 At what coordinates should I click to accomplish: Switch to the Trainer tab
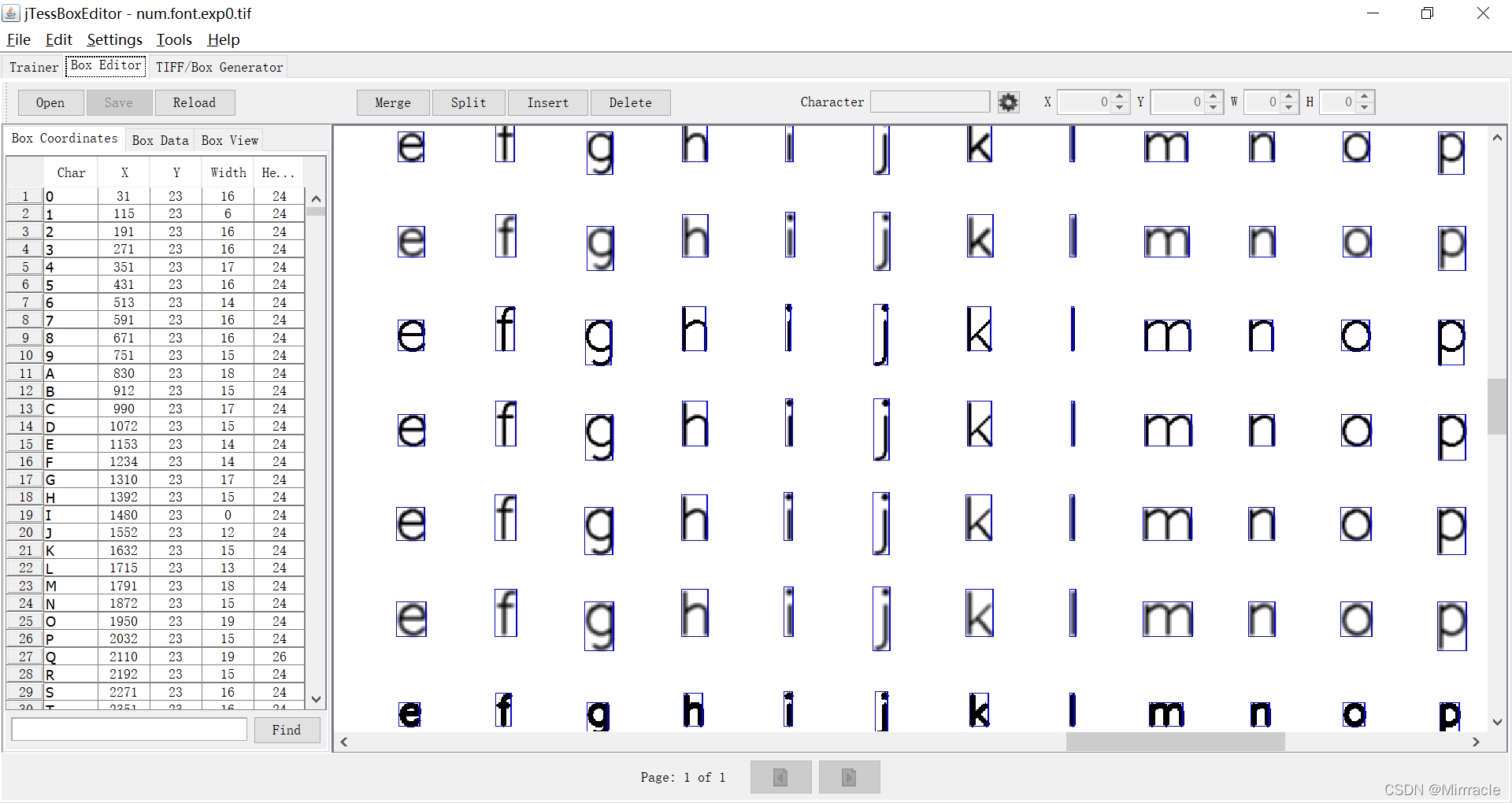point(34,67)
